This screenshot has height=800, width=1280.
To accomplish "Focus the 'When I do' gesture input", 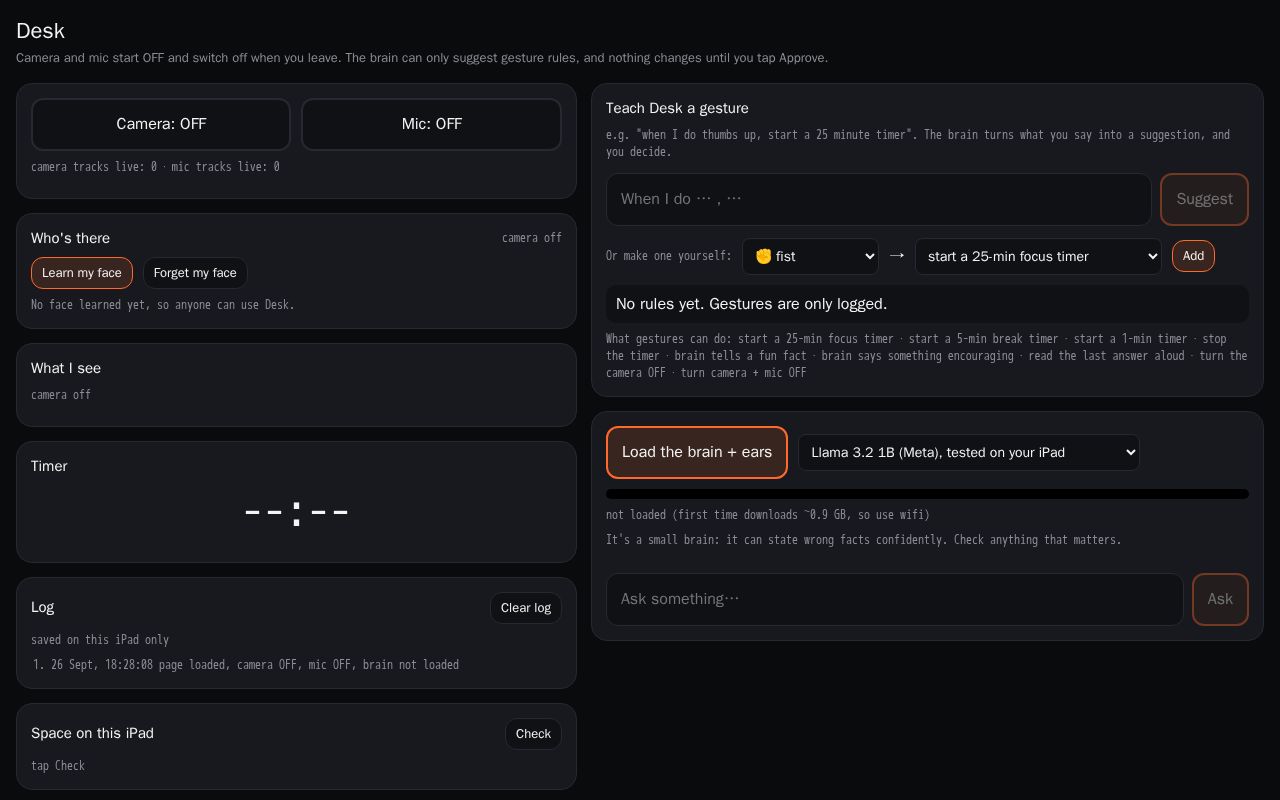I will (x=879, y=199).
